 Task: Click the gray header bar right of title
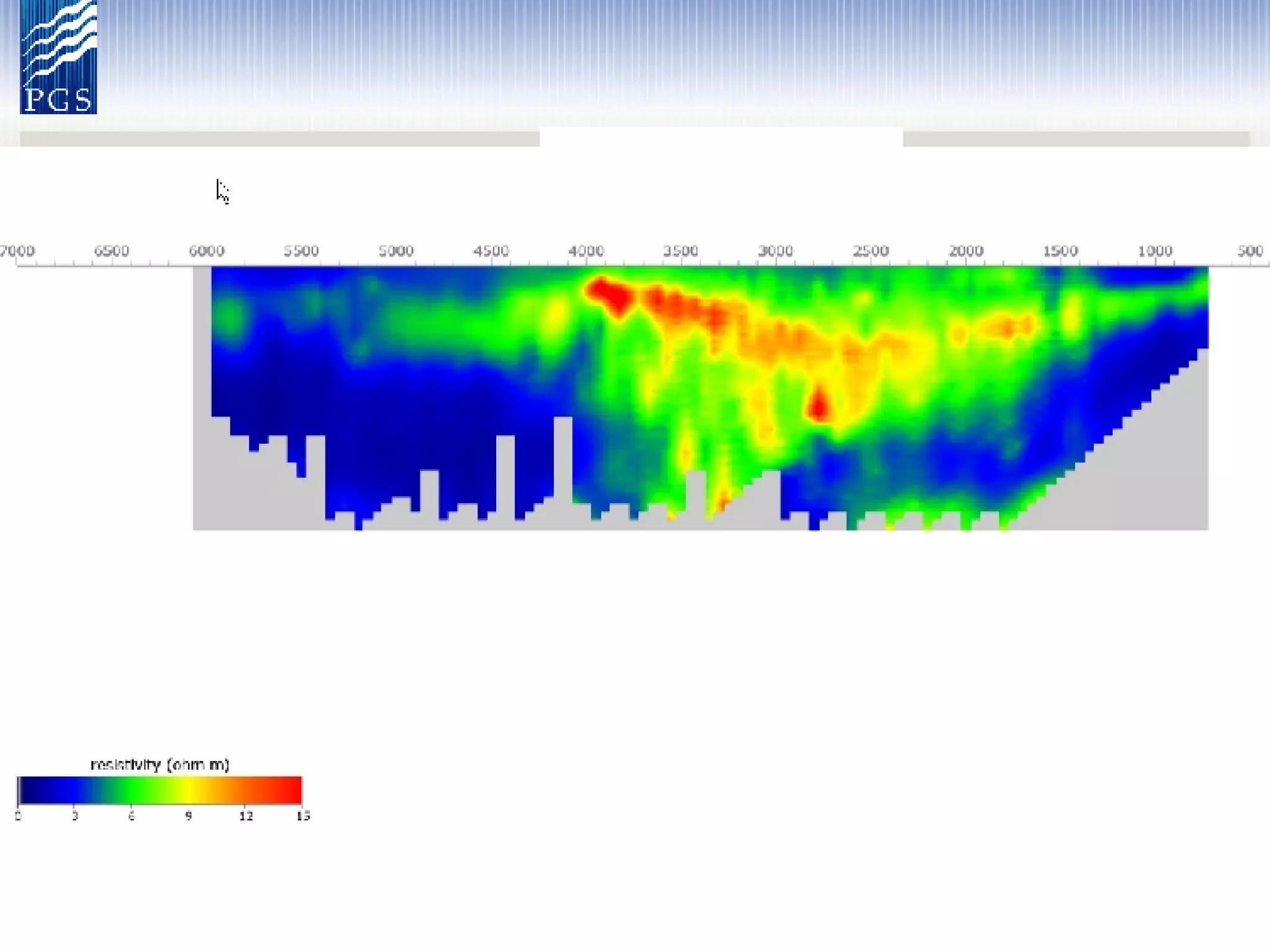pos(1076,139)
